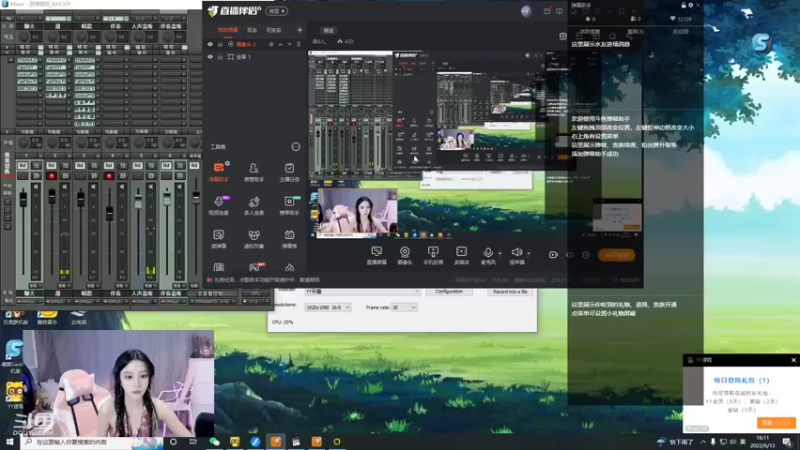Add a 摄像头 camera source
Viewport: 800px width, 450px height.
[405, 255]
